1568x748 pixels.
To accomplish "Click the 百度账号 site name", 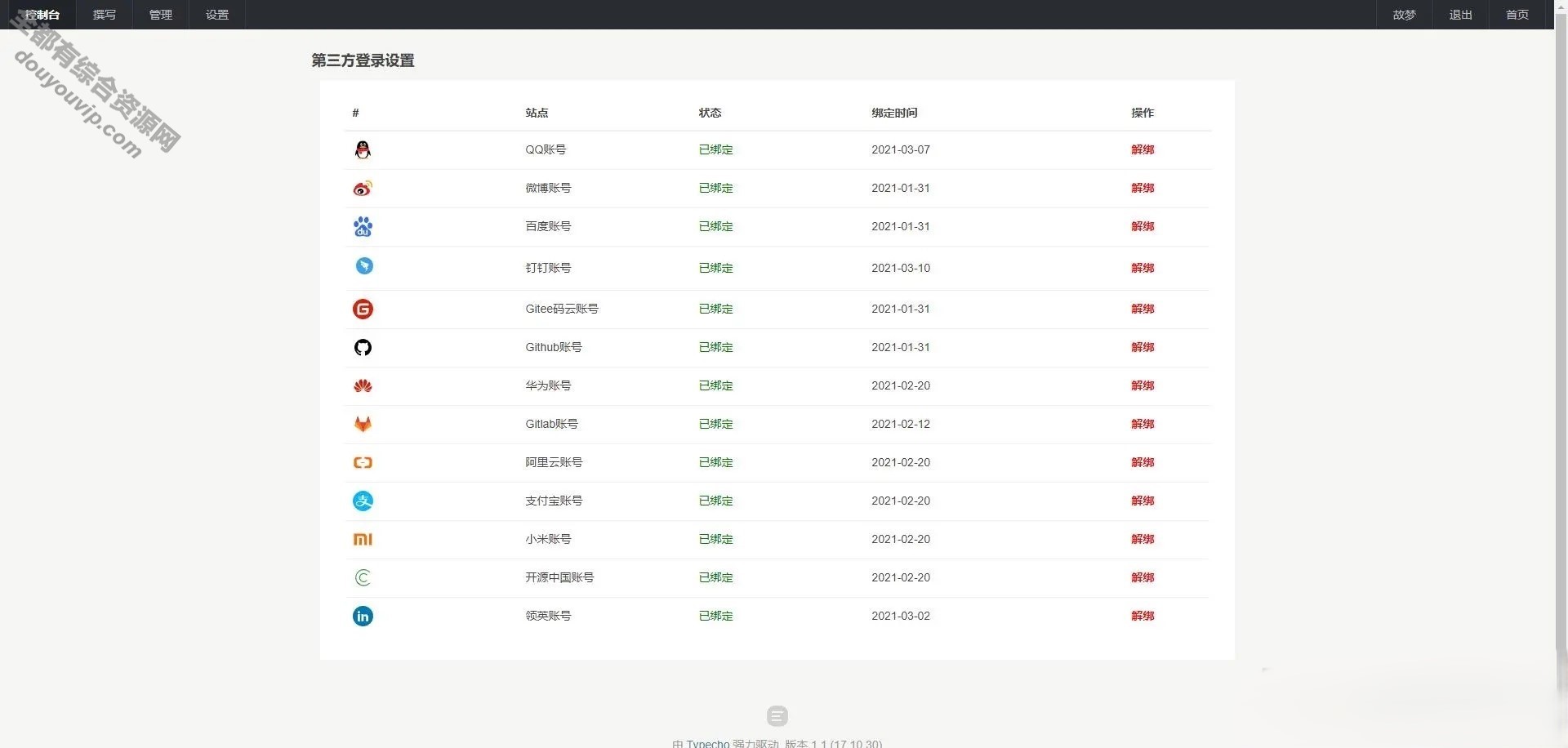I will point(548,226).
